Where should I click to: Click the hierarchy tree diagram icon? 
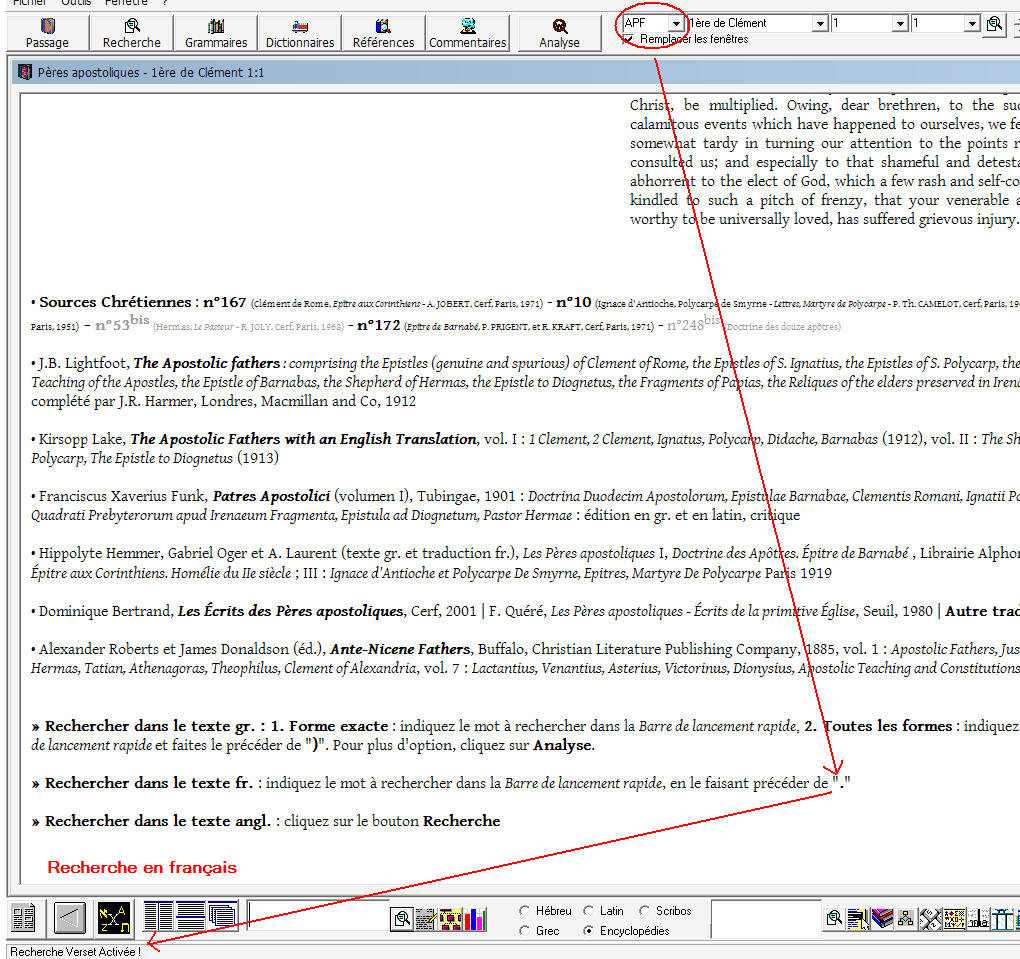906,919
